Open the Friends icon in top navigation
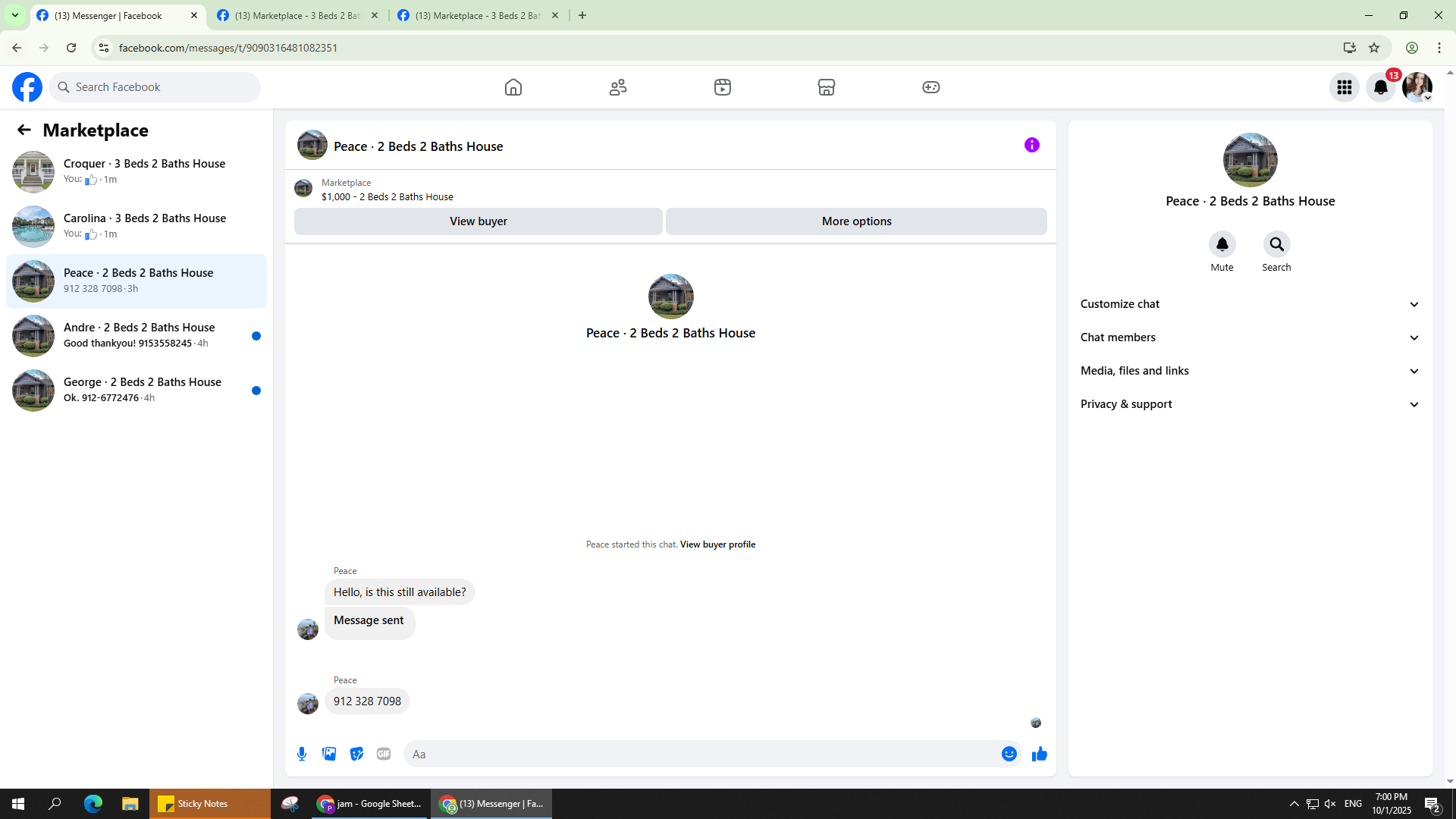Image resolution: width=1456 pixels, height=819 pixels. (618, 87)
